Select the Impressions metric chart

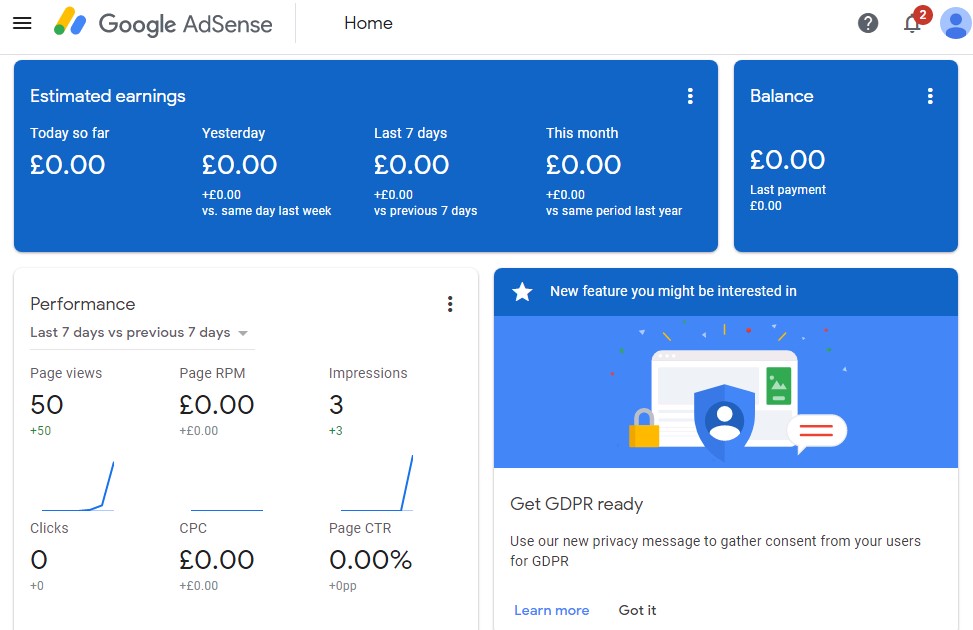coord(377,483)
